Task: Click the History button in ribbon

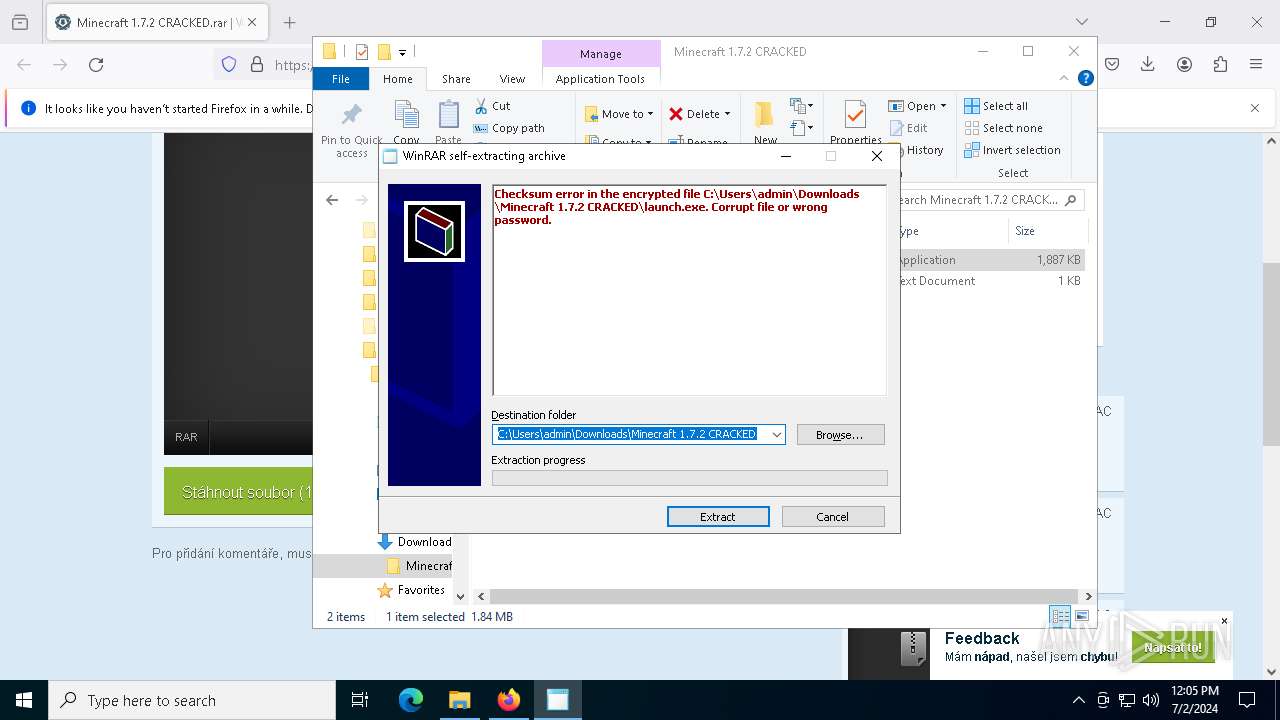Action: click(x=915, y=150)
